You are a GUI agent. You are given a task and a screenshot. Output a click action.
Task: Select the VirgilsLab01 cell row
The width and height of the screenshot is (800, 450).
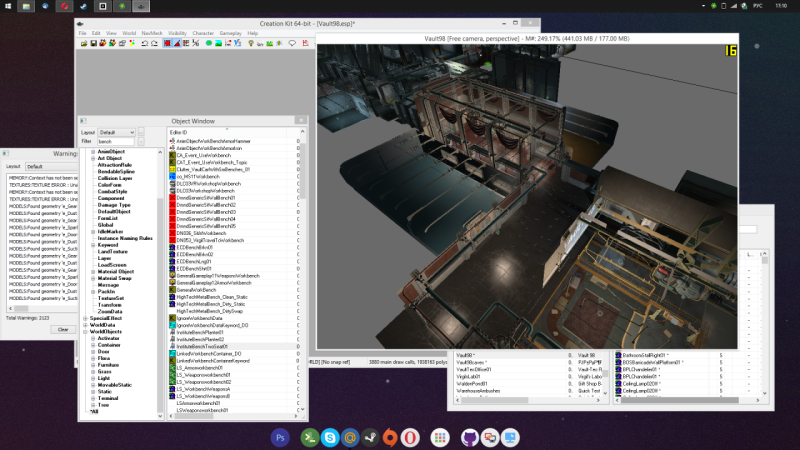(526, 377)
